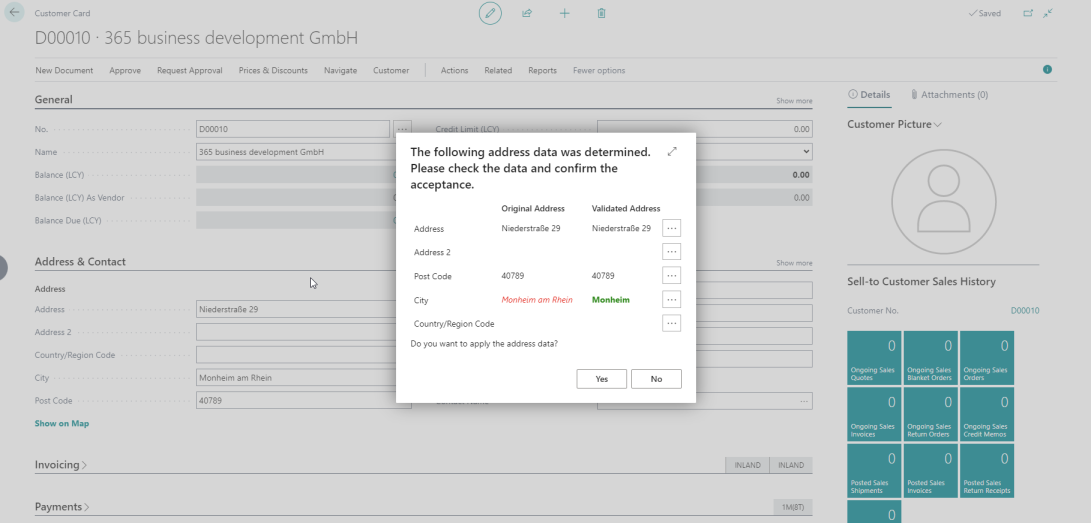
Task: Open ellipsis button for Address row
Action: click(x=671, y=228)
